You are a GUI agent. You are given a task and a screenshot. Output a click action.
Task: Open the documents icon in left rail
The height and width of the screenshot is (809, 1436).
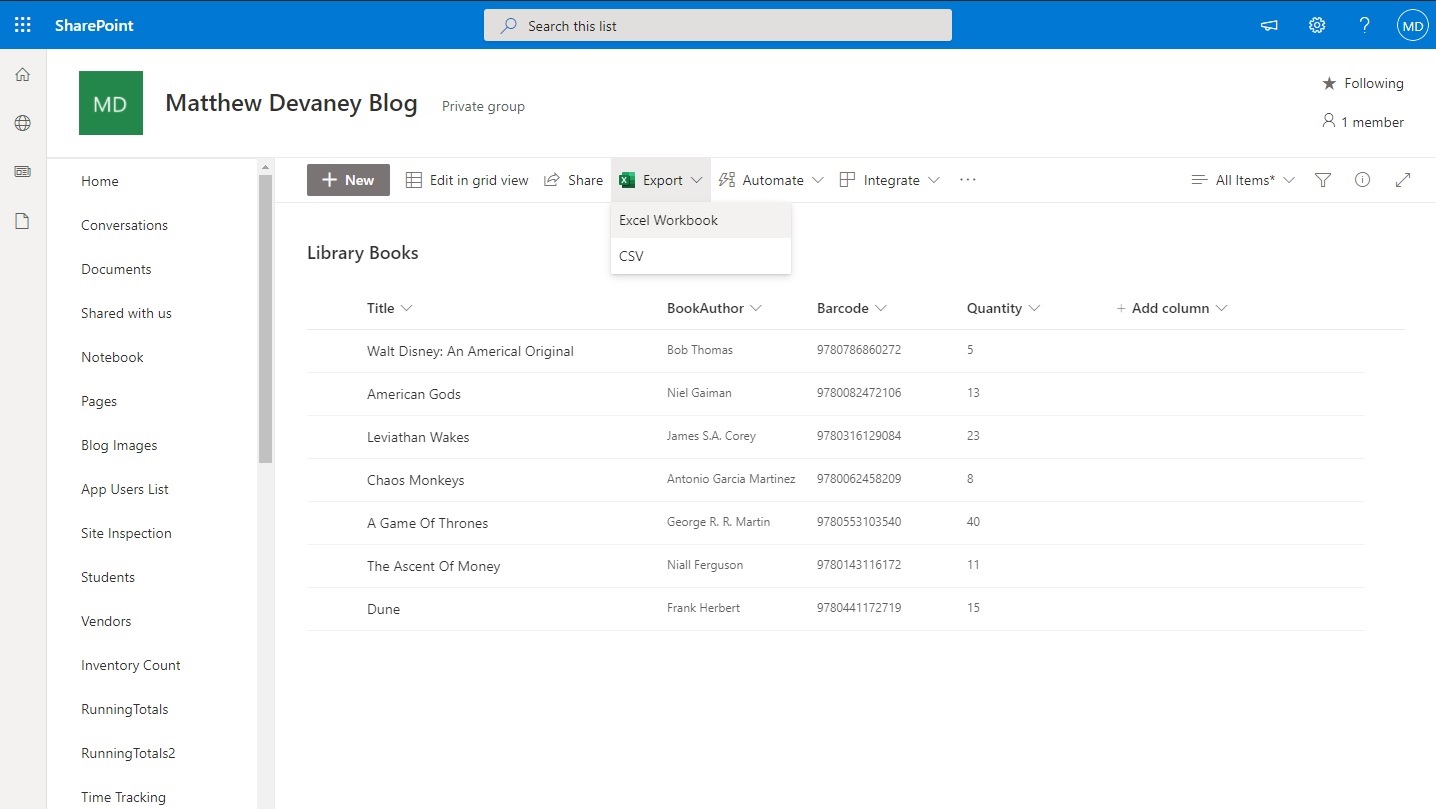[x=22, y=221]
